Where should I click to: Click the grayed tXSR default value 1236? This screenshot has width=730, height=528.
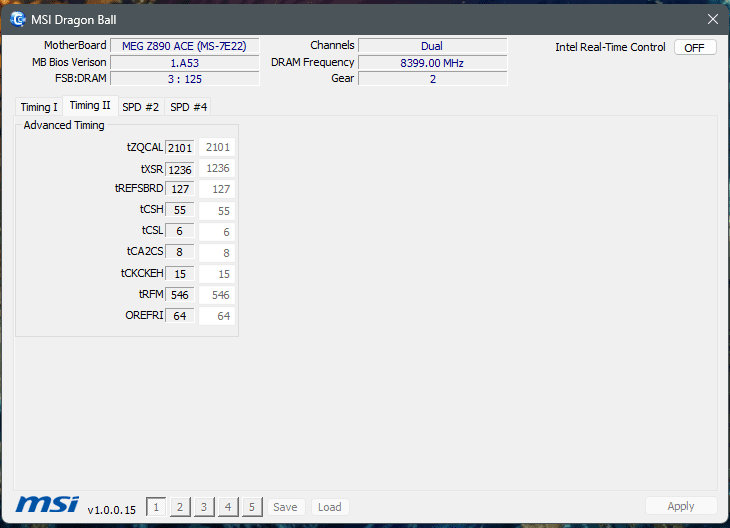coord(217,168)
